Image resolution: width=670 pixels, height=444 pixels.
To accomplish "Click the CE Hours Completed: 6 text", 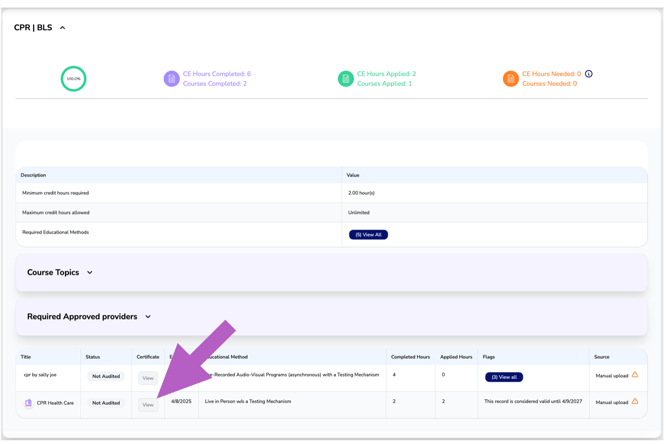I will 217,74.
